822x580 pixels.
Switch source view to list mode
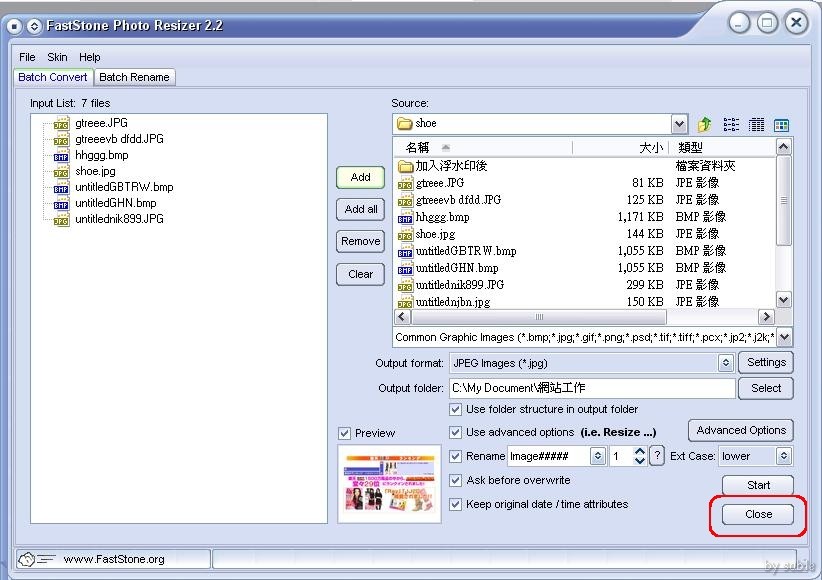(x=731, y=124)
